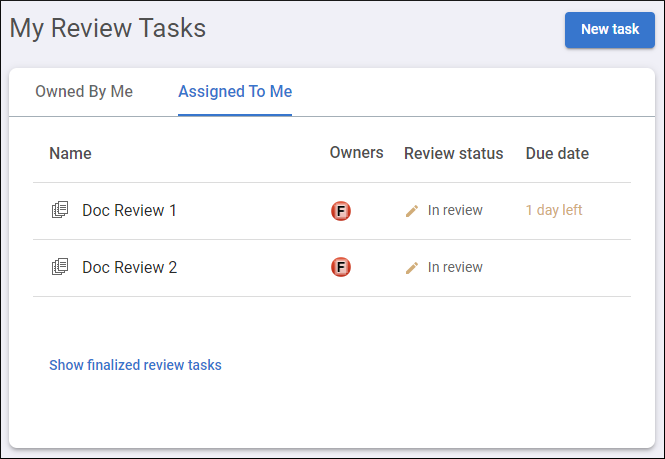Click the My Review Tasks page title
665x459 pixels.
(x=108, y=28)
